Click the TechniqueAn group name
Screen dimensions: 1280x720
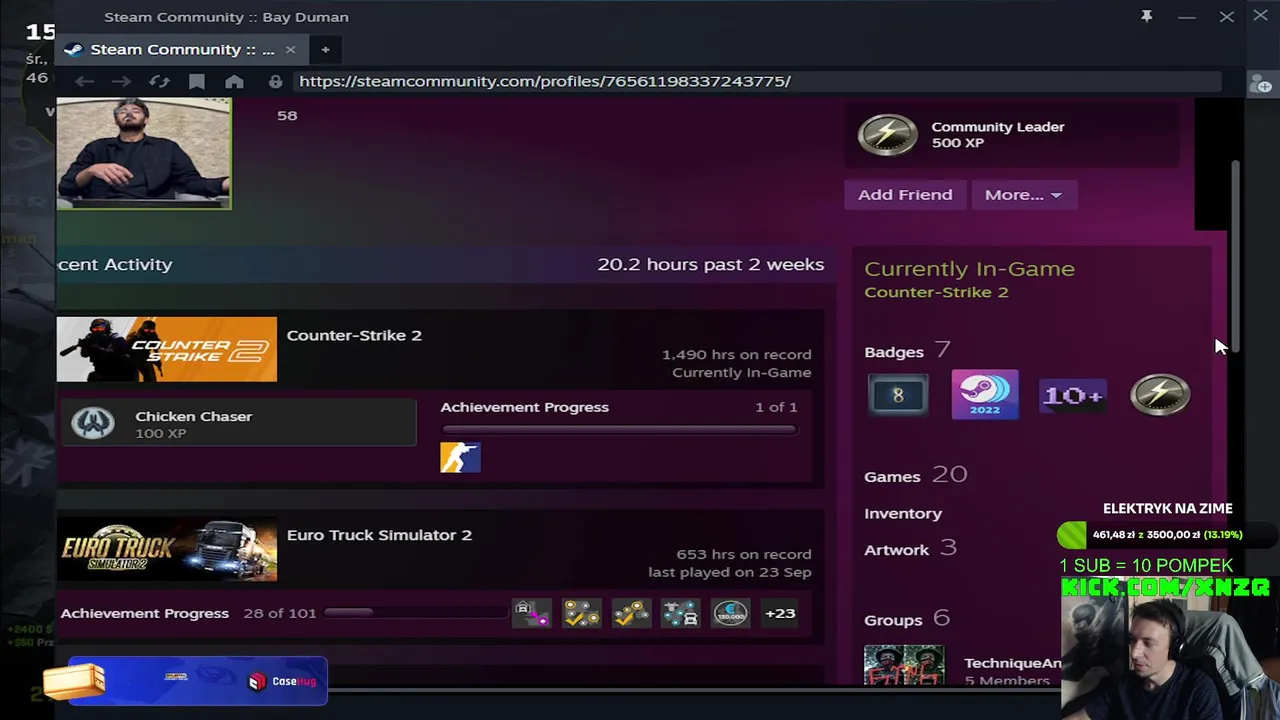pyautogui.click(x=1012, y=663)
